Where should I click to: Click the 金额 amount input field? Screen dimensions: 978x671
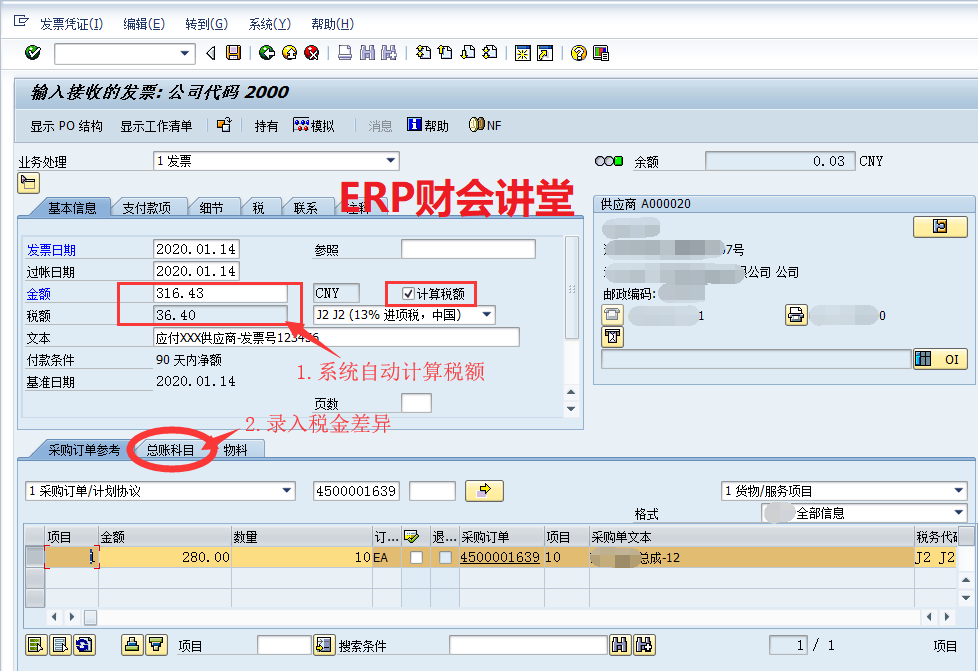(x=220, y=293)
